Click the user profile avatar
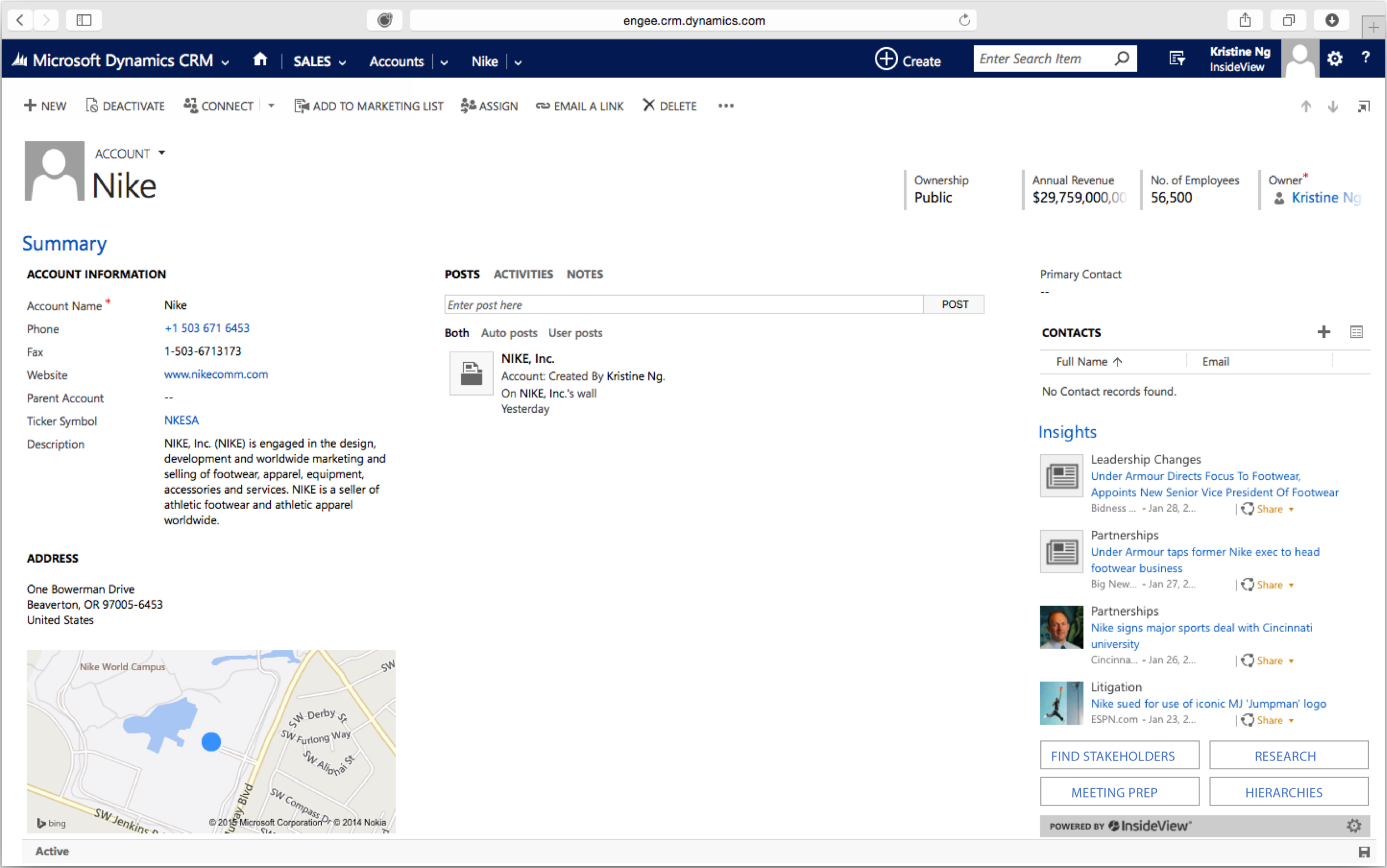1387x868 pixels. click(x=1300, y=59)
